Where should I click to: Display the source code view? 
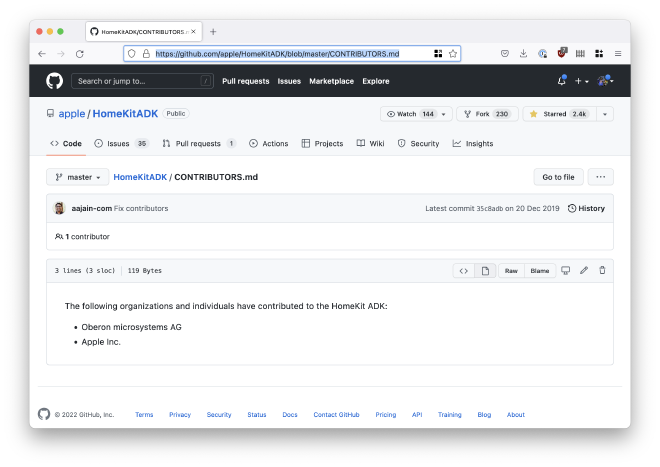tap(463, 270)
